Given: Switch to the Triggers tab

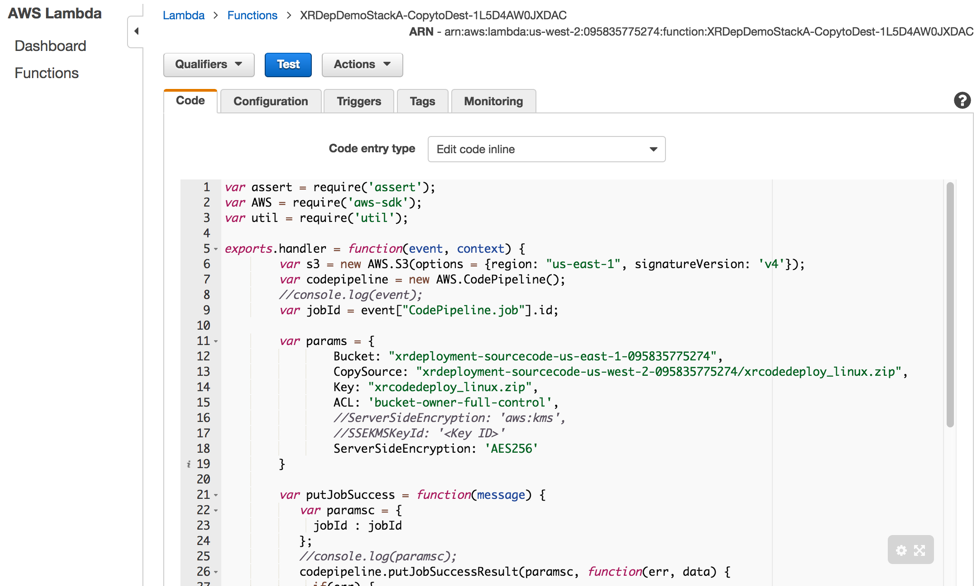Looking at the screenshot, I should 359,101.
